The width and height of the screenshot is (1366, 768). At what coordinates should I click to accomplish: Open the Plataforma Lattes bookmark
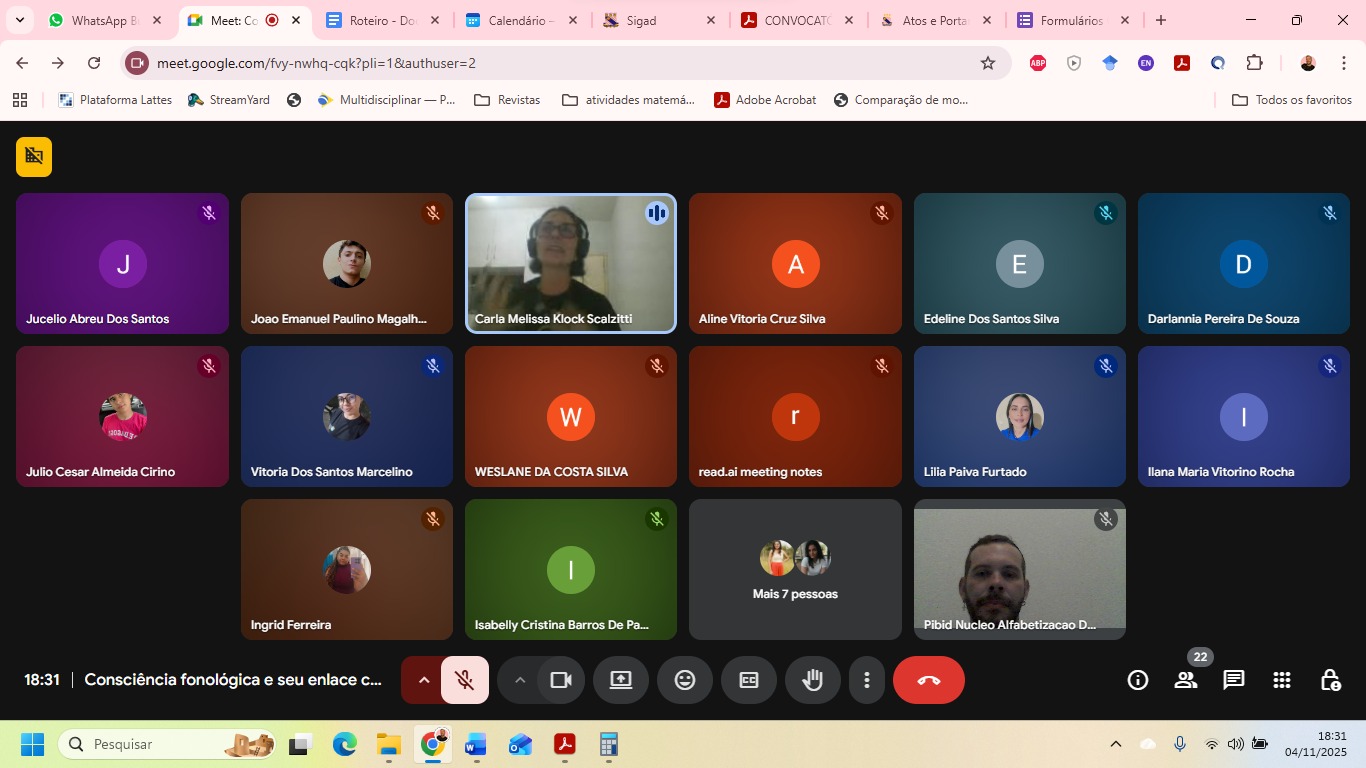click(x=115, y=100)
